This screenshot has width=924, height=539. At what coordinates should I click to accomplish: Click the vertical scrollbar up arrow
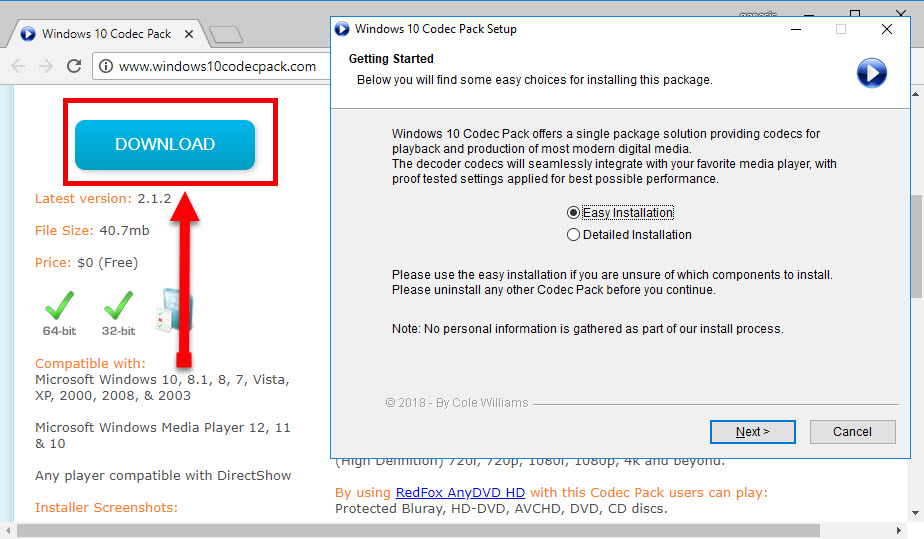pyautogui.click(x=915, y=94)
